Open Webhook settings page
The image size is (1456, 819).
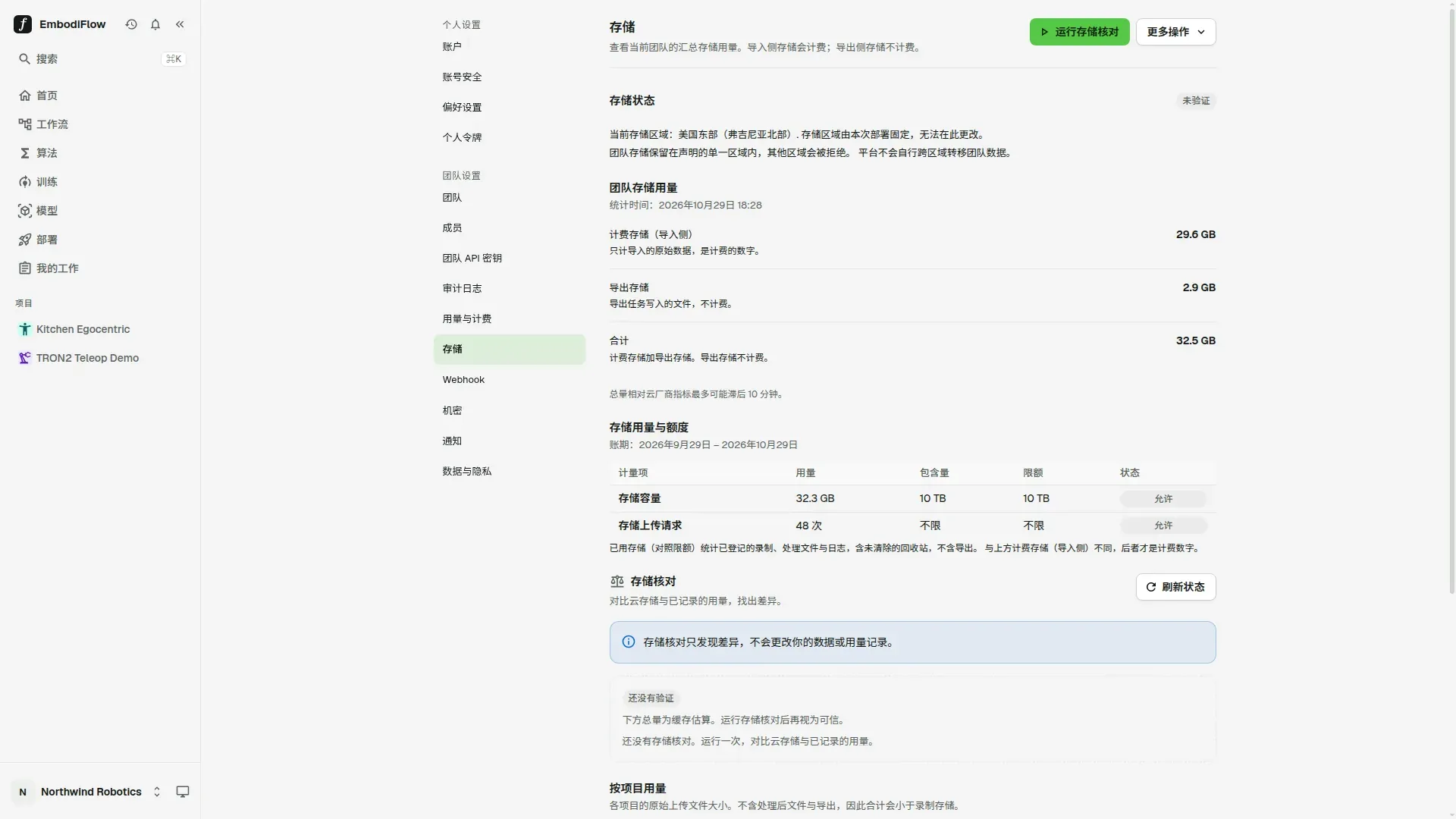click(x=510, y=380)
